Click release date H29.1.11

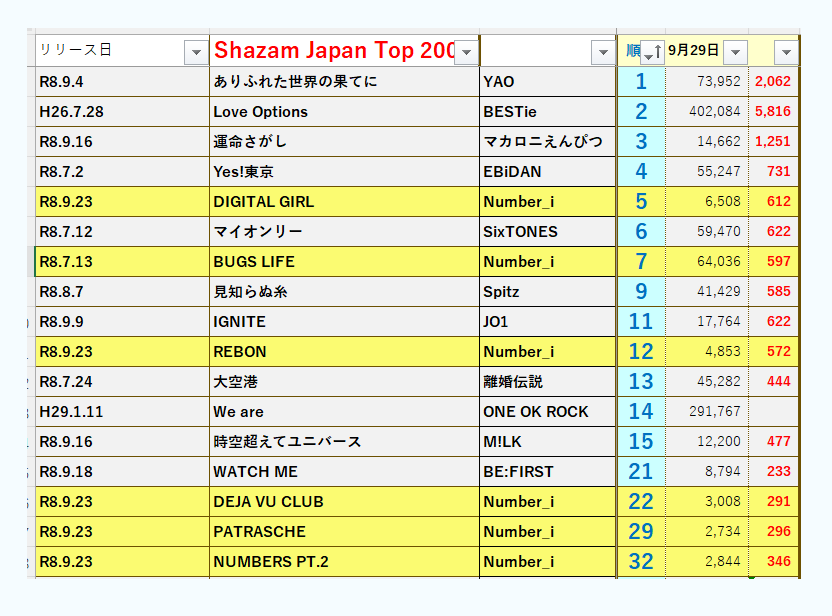(123, 411)
